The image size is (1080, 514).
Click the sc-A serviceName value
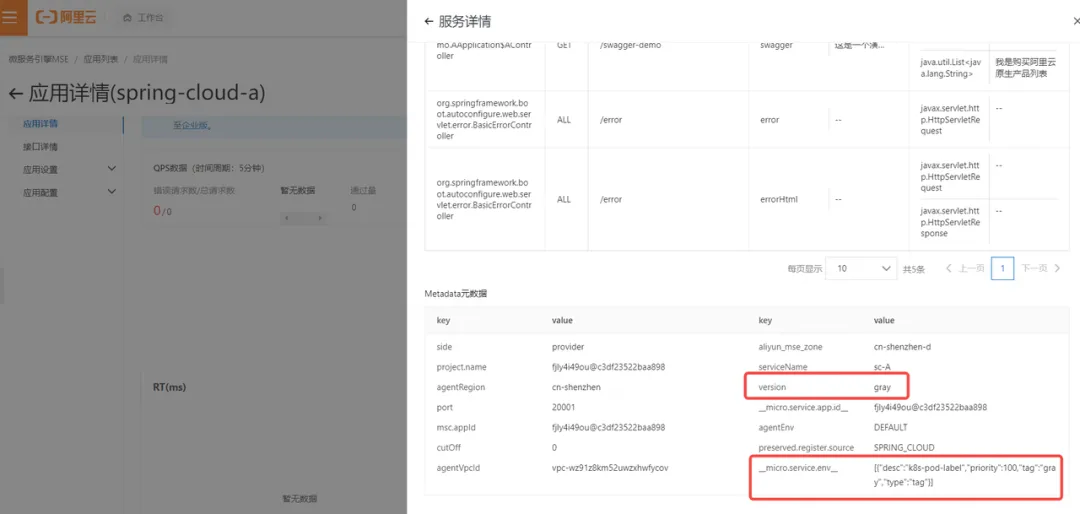[882, 367]
